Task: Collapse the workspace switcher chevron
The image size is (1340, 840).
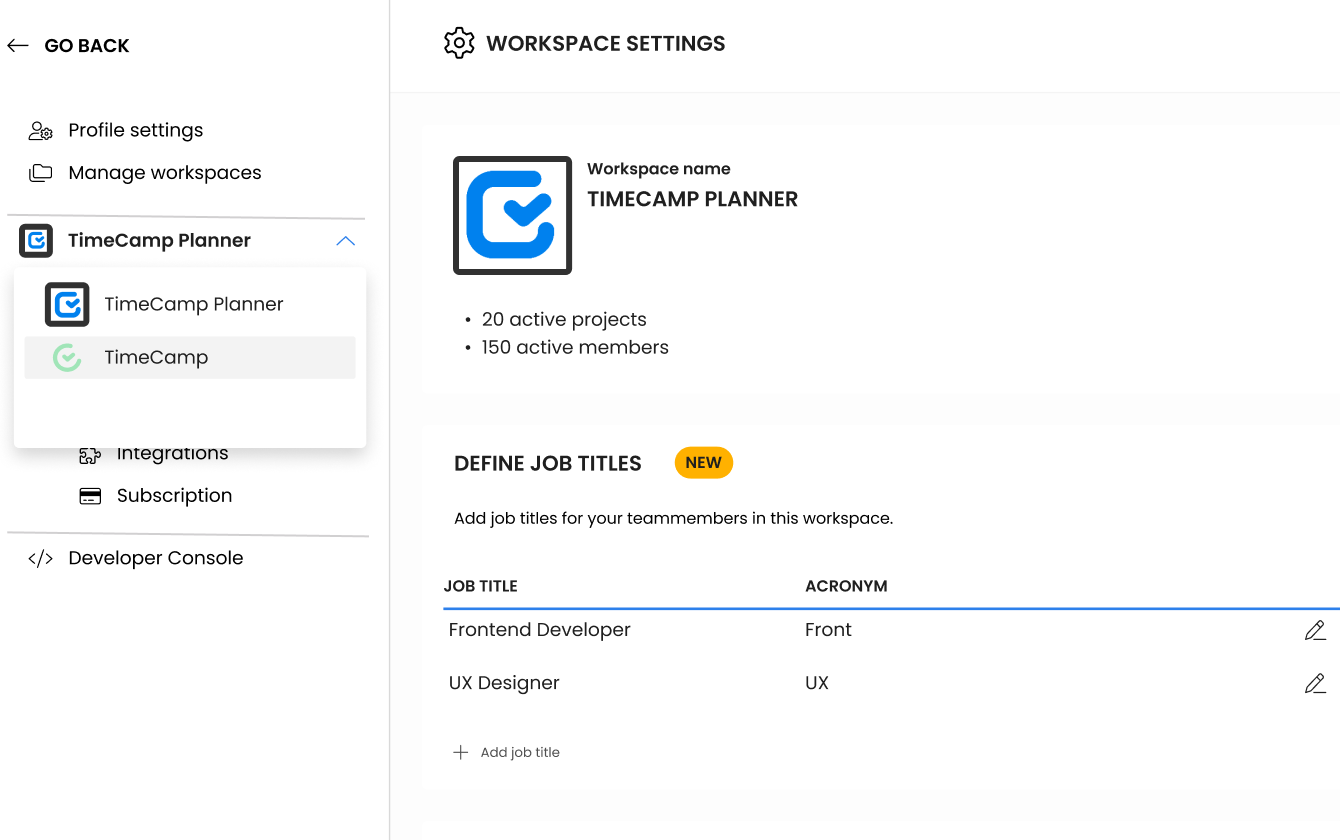Action: [345, 241]
